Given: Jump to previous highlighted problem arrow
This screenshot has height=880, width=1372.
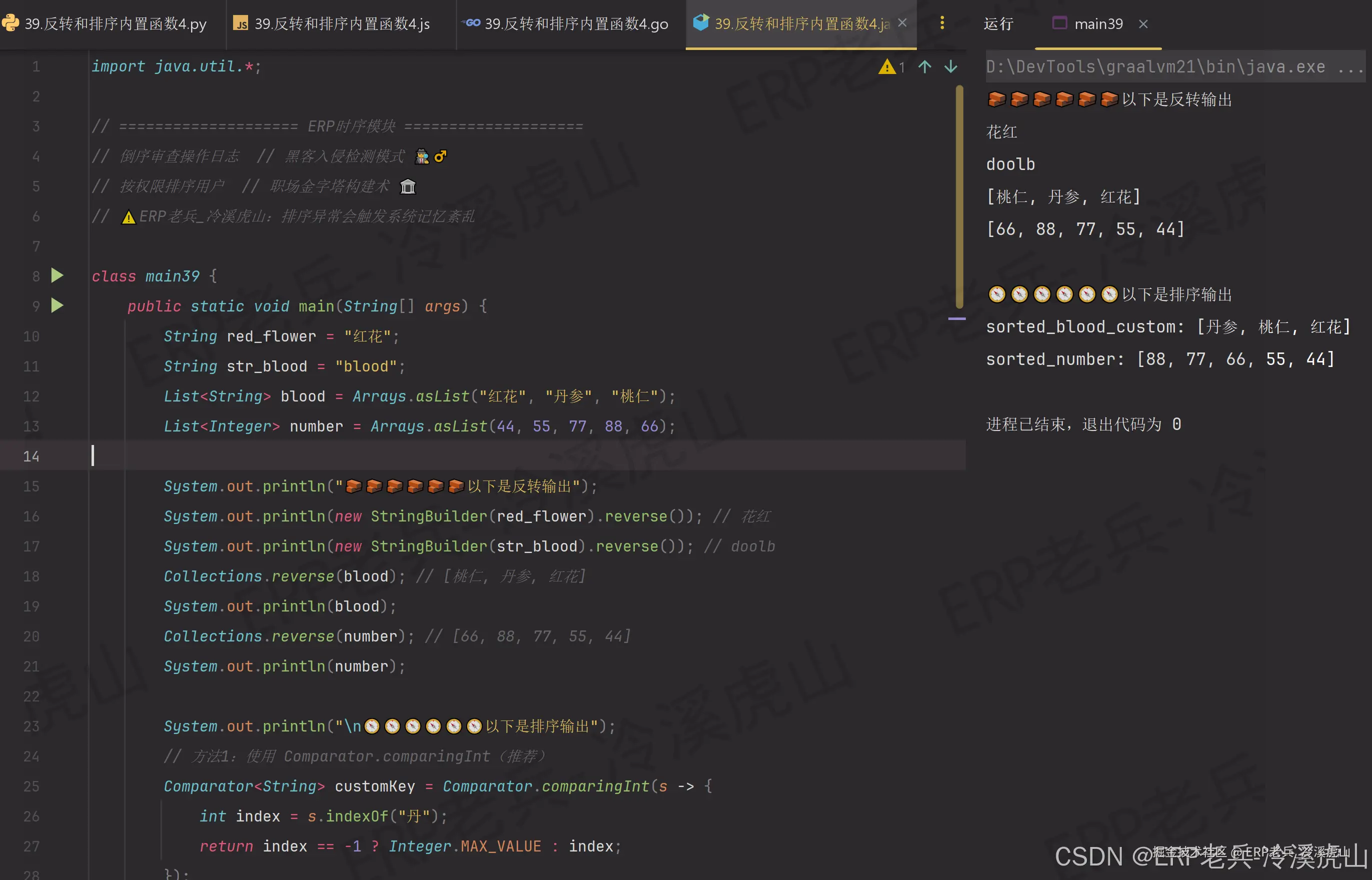Looking at the screenshot, I should [x=924, y=67].
